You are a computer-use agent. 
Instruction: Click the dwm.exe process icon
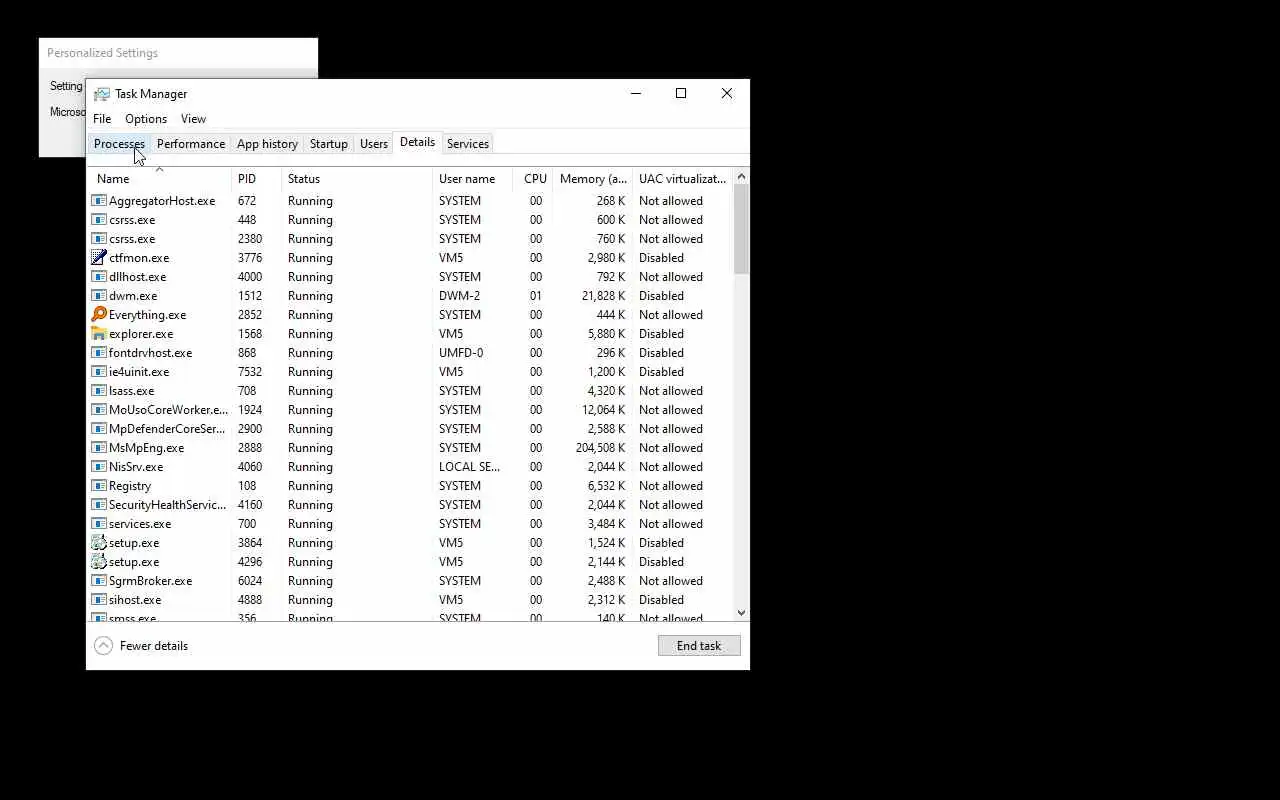99,296
